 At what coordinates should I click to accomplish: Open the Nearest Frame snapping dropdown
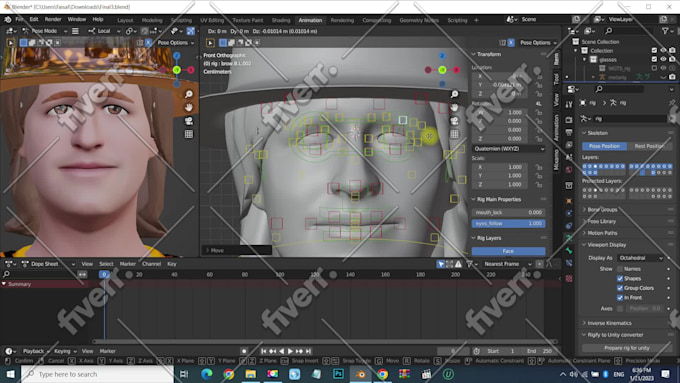coord(508,264)
